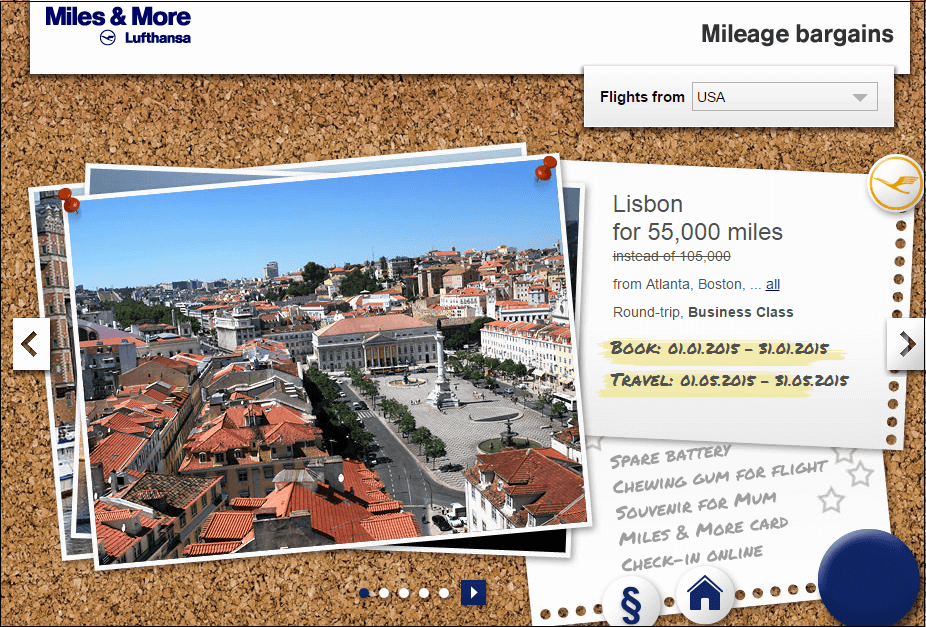
Task: Open the 'all' departure cities link
Action: click(772, 285)
